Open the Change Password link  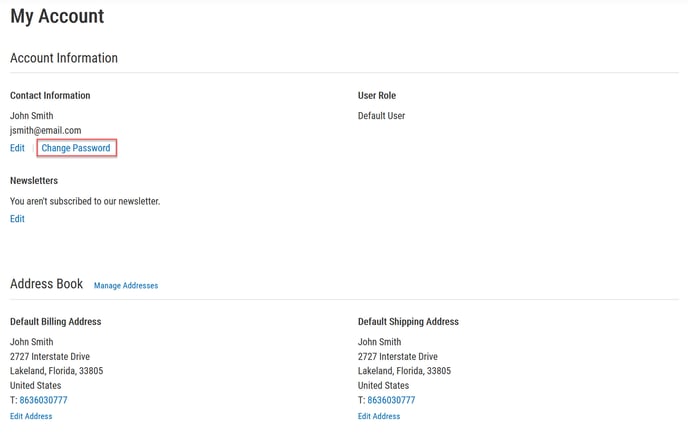coord(76,148)
